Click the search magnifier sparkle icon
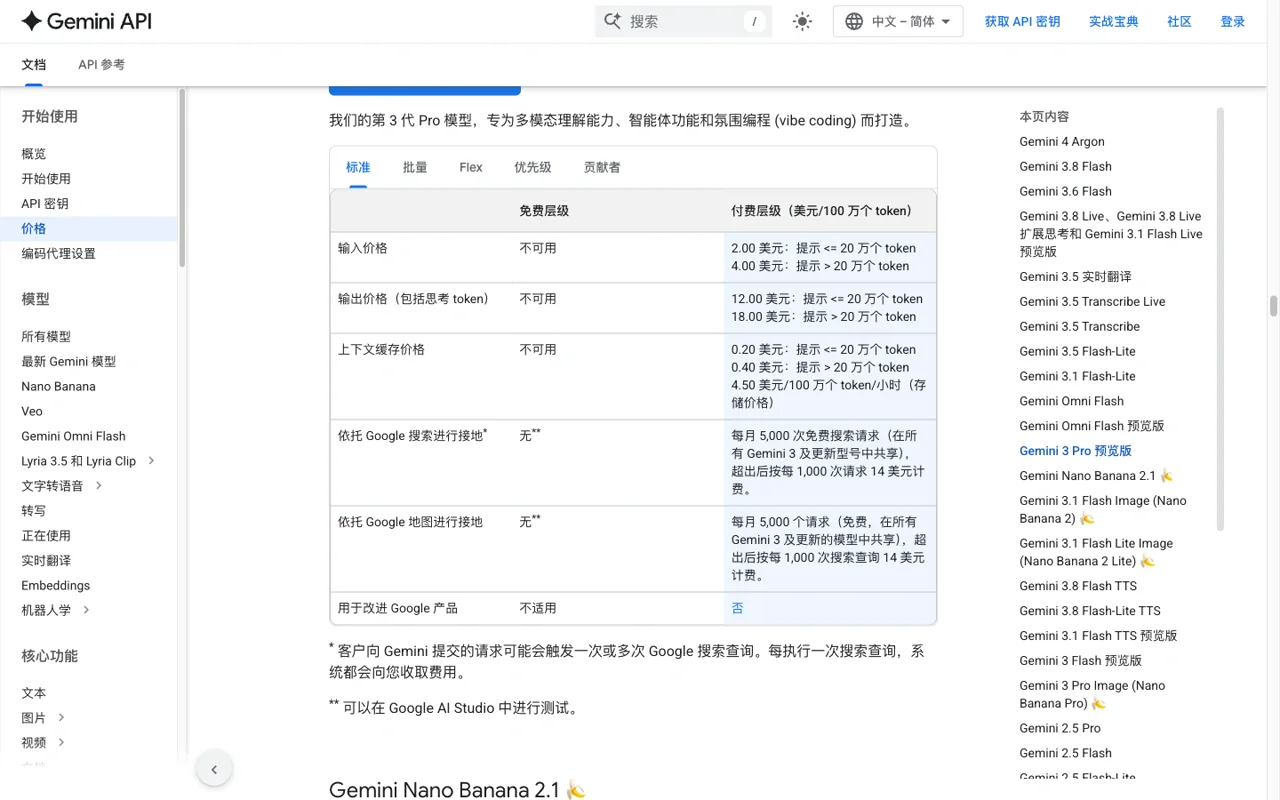The image size is (1280, 800). (x=613, y=21)
